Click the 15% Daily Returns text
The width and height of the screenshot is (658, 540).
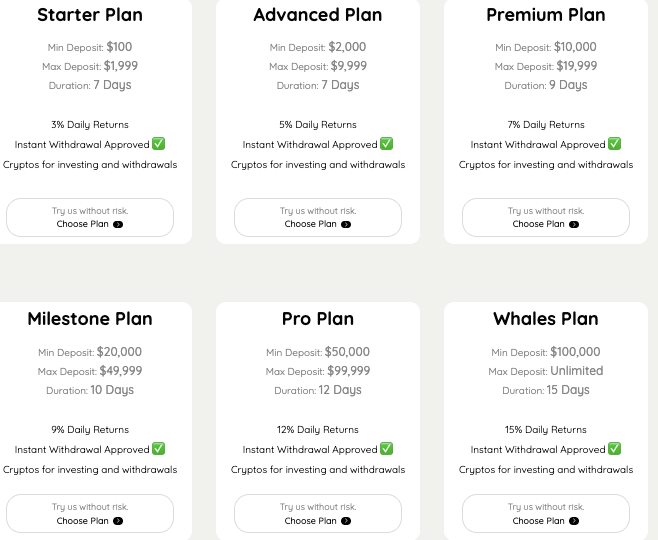point(546,430)
